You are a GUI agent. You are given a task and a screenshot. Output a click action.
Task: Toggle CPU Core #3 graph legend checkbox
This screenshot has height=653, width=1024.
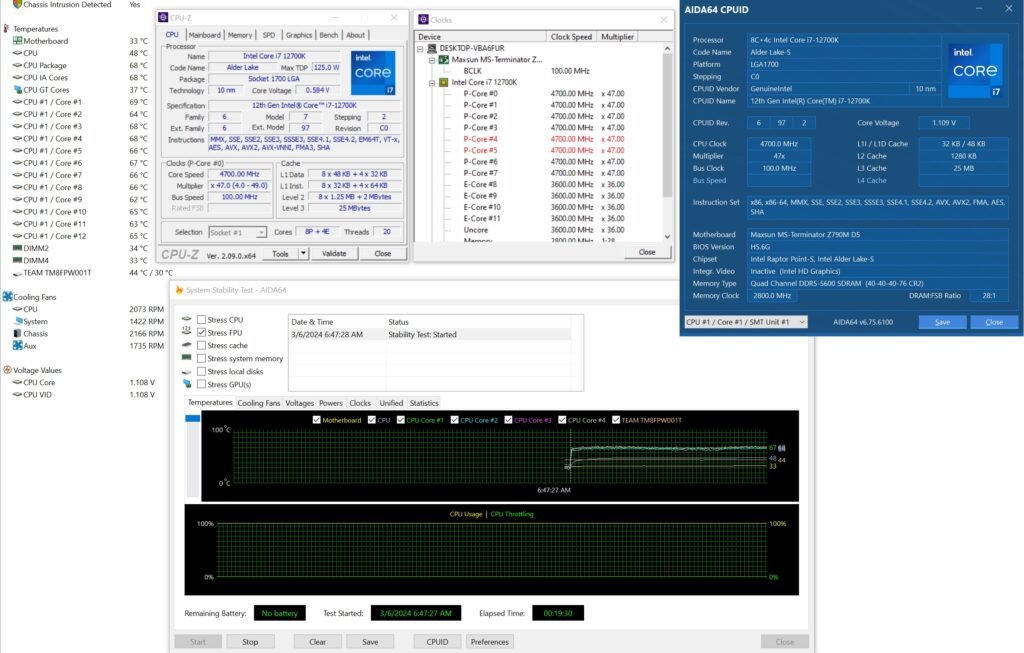(508, 420)
